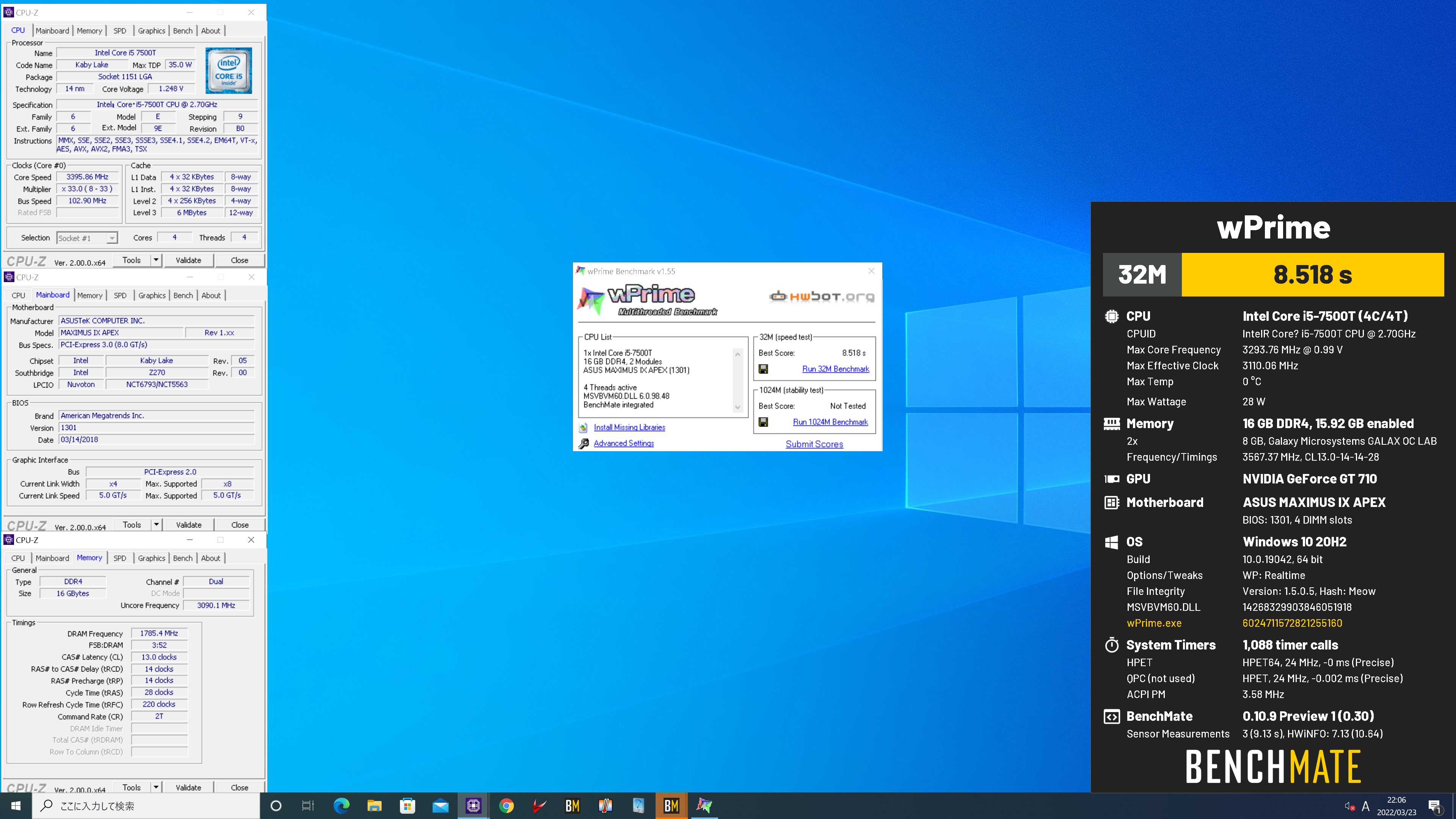
Task: Click the Tools button in the Memory CPU-Z window
Action: (x=132, y=788)
